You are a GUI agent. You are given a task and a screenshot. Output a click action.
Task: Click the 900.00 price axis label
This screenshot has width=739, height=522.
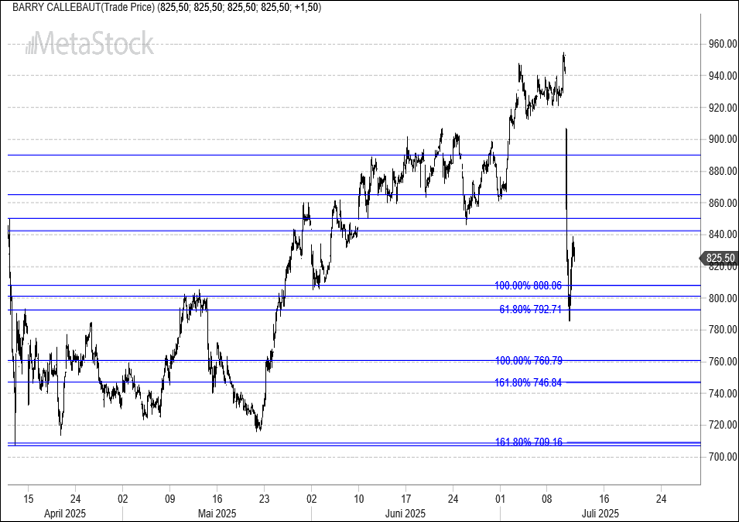click(723, 139)
